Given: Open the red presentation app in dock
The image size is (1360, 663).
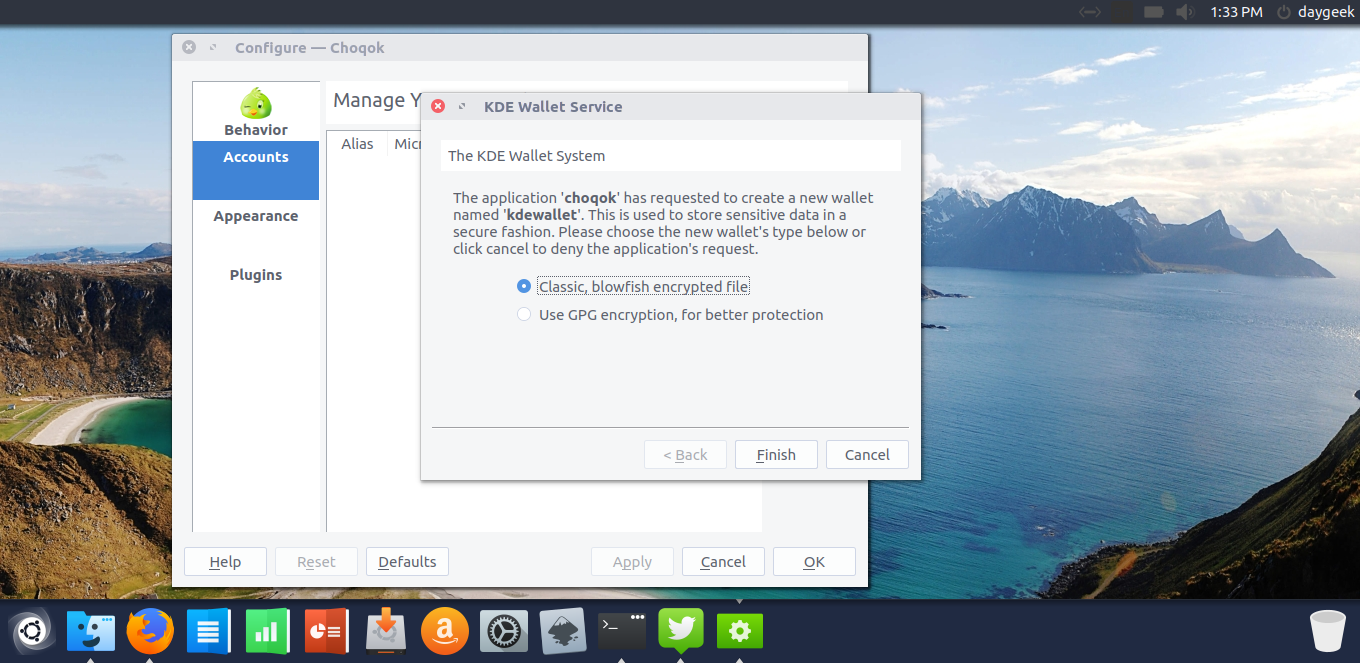Looking at the screenshot, I should click(326, 632).
